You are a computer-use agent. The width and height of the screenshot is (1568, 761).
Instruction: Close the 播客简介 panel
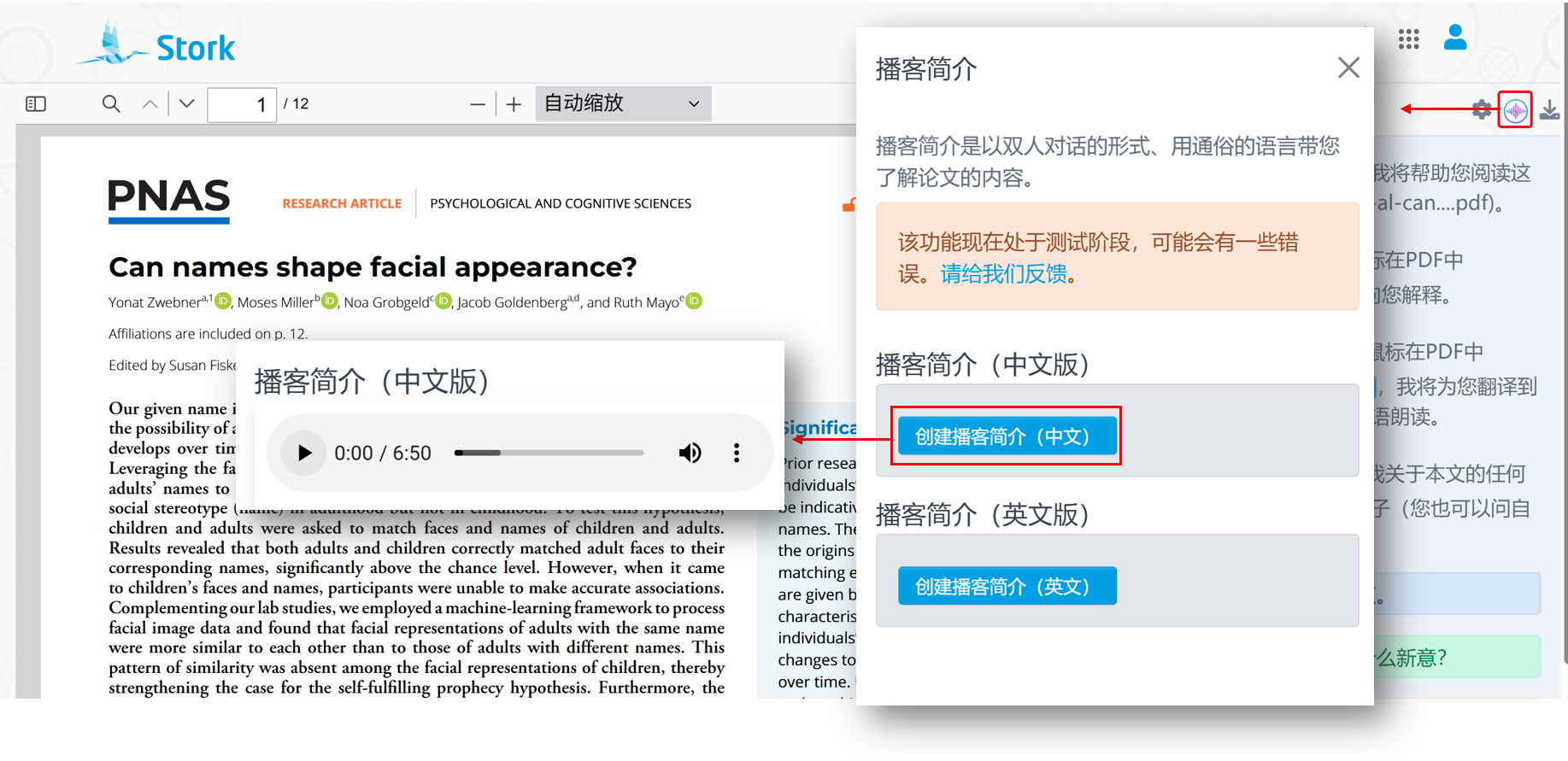tap(1348, 67)
